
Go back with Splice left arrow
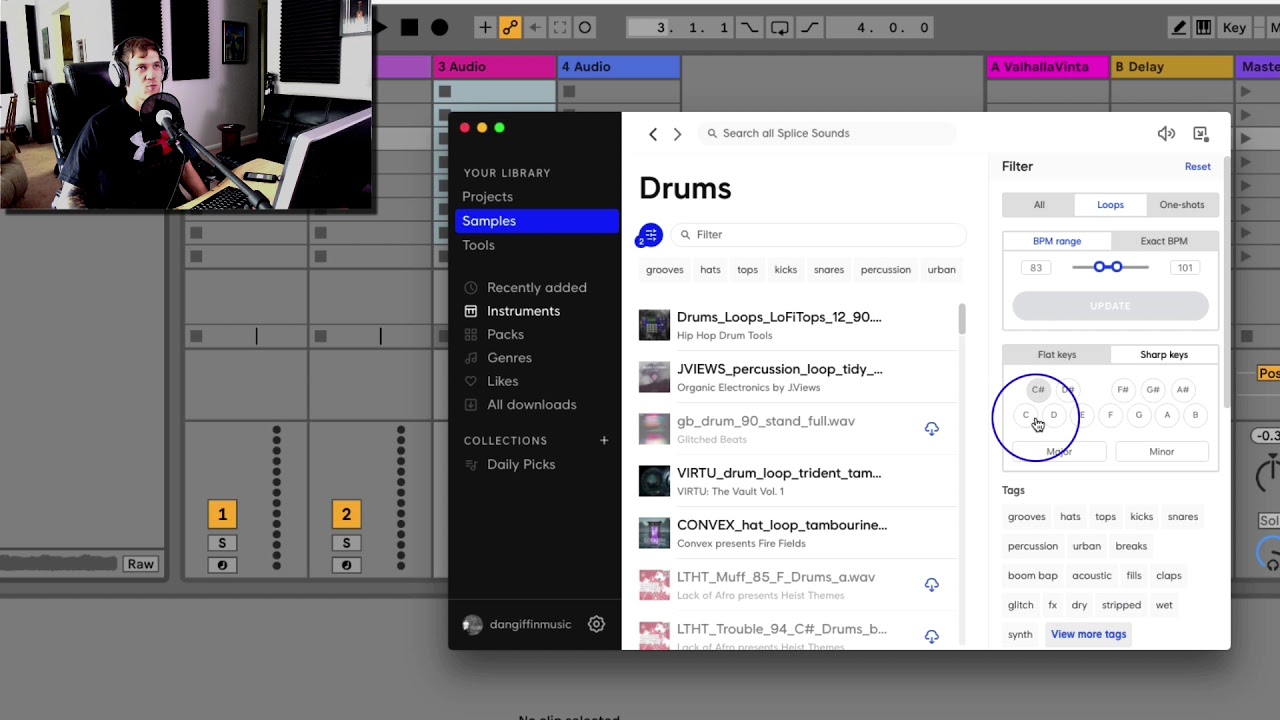tap(653, 134)
